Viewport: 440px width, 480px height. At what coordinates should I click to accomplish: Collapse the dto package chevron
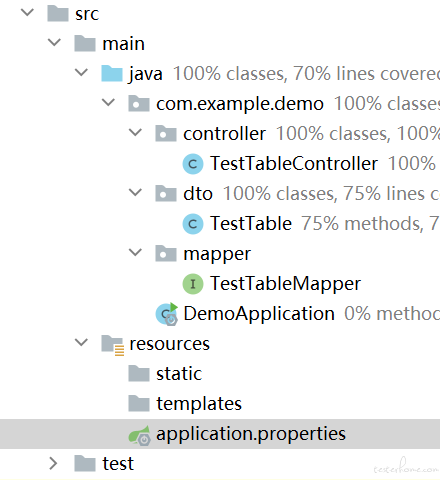pos(135,192)
